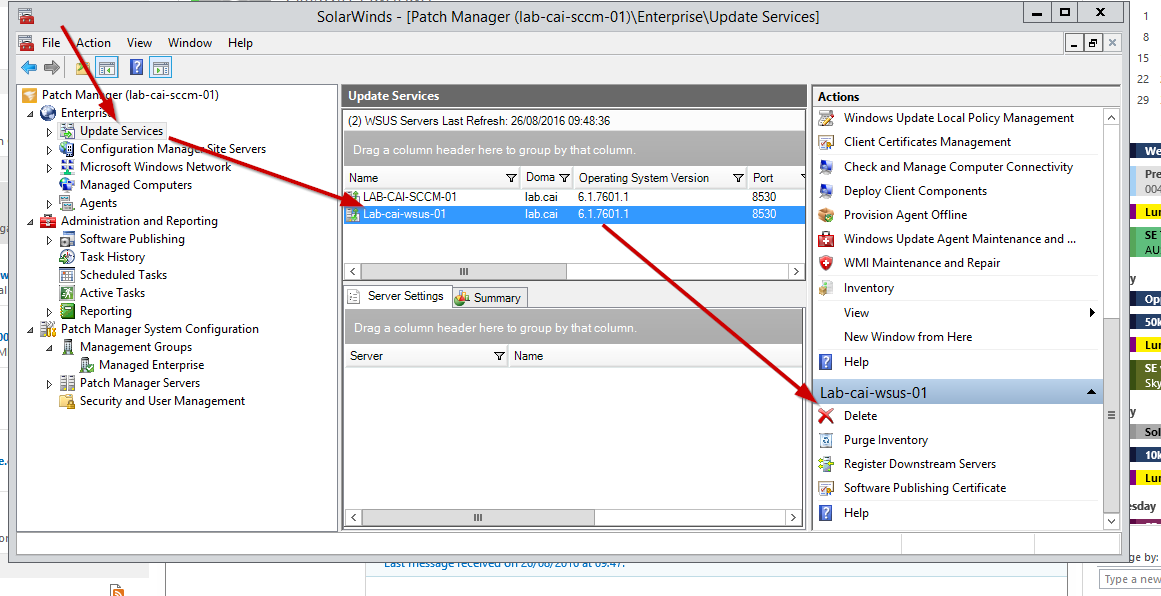Open the Help menu in menu bar
Viewport: 1161px width, 596px height.
[x=240, y=43]
